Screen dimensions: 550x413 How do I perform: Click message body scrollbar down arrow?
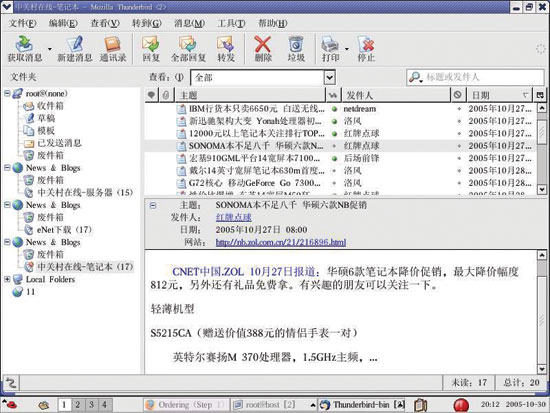[542, 369]
